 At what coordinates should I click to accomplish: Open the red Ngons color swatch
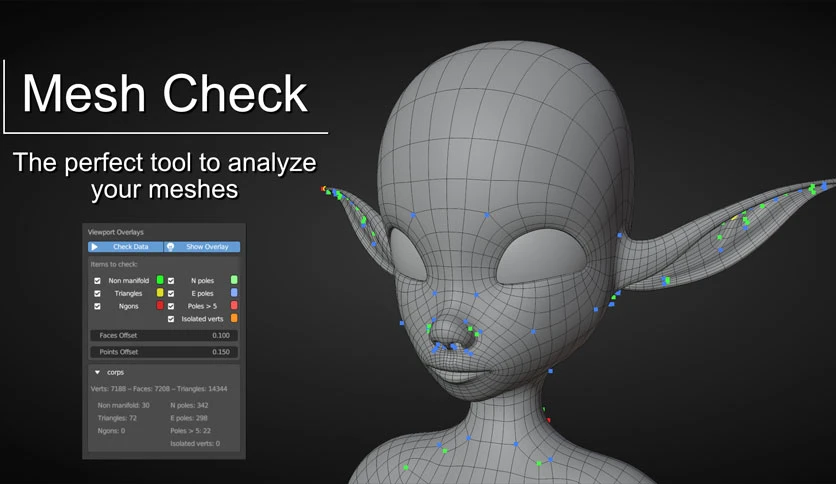pyautogui.click(x=160, y=305)
